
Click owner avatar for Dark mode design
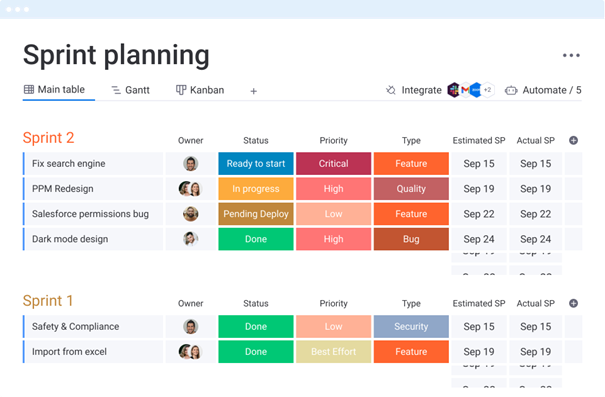pos(191,239)
